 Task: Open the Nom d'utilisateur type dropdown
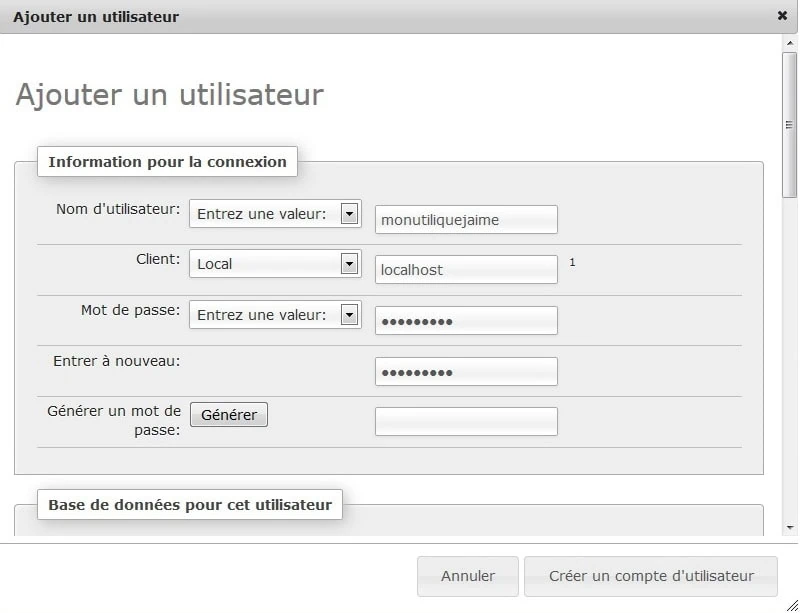(274, 213)
